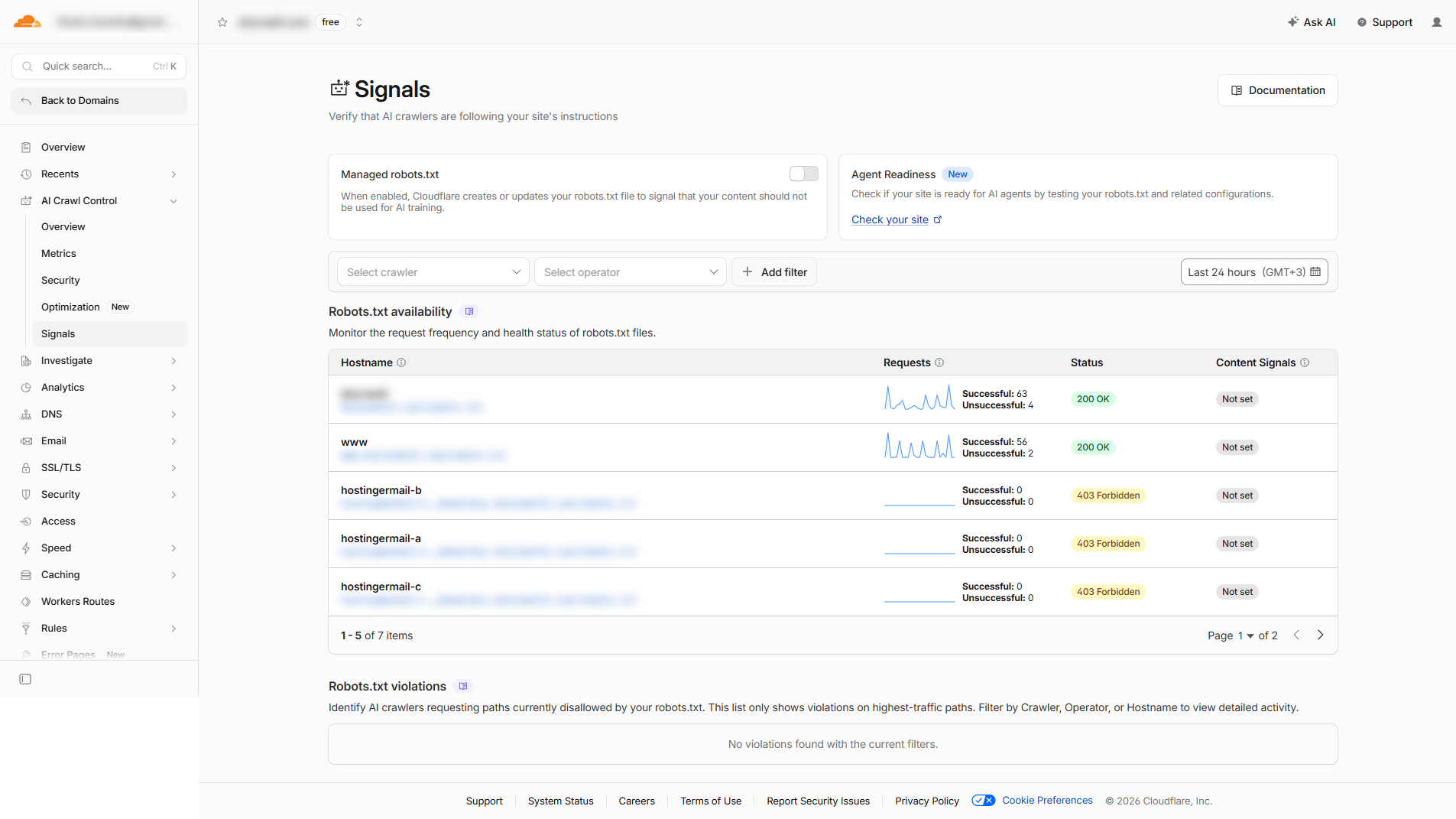
Task: Show Content Signals info tooltip
Action: click(1305, 363)
